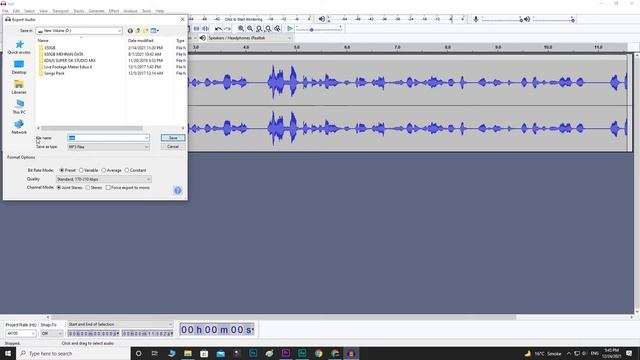Screen dimensions: 640x360
Task: Fit project to width zoom icon
Action: click(268, 29)
